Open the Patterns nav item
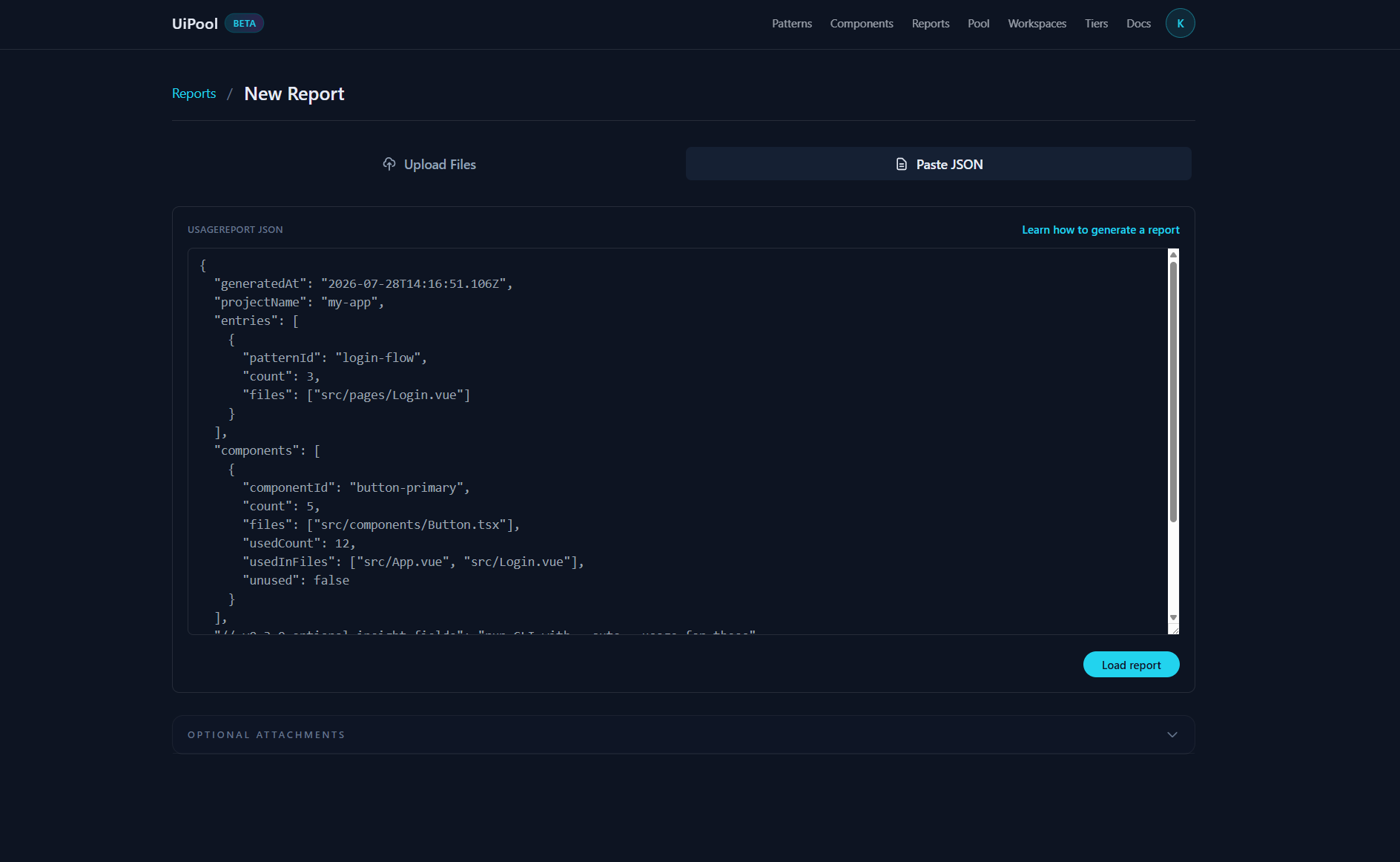Screen dimensions: 1400x862 click(791, 24)
